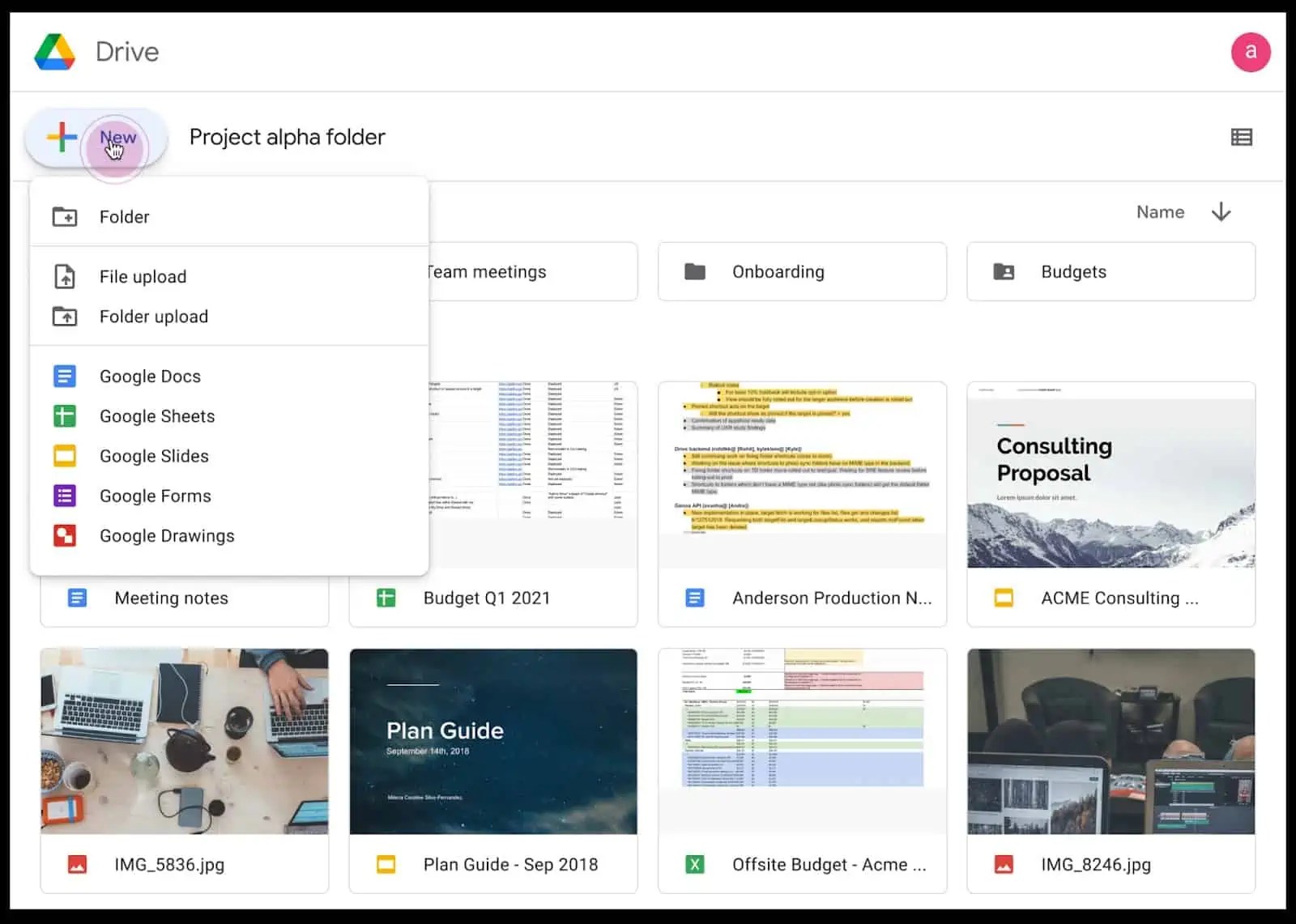1296x924 pixels.
Task: Click the File upload icon
Action: click(x=66, y=276)
